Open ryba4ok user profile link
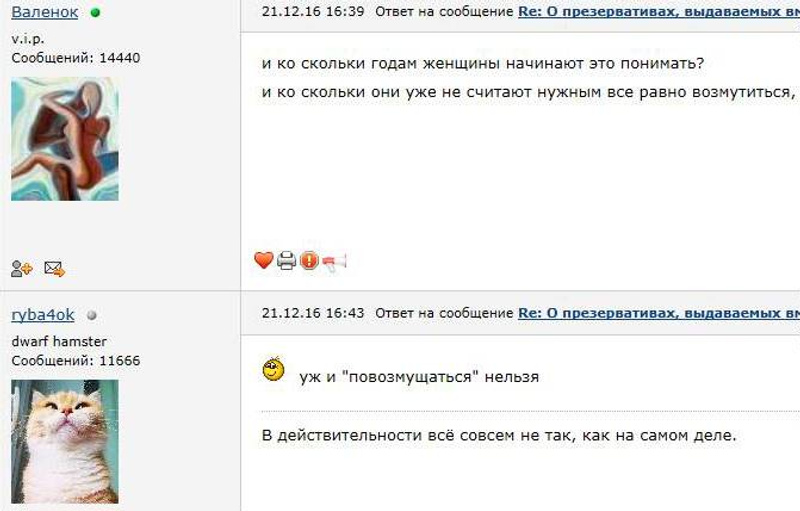The height and width of the screenshot is (511, 800). coord(43,315)
